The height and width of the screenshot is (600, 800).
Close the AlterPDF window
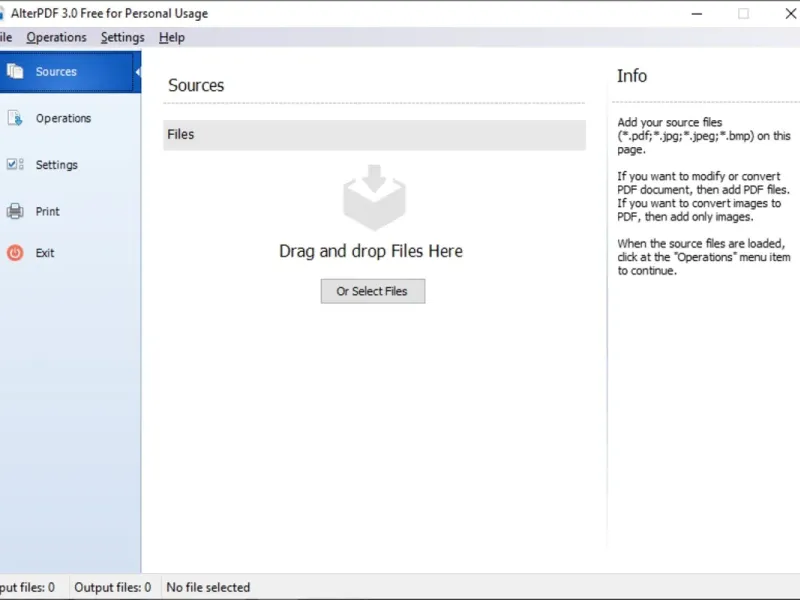click(790, 14)
